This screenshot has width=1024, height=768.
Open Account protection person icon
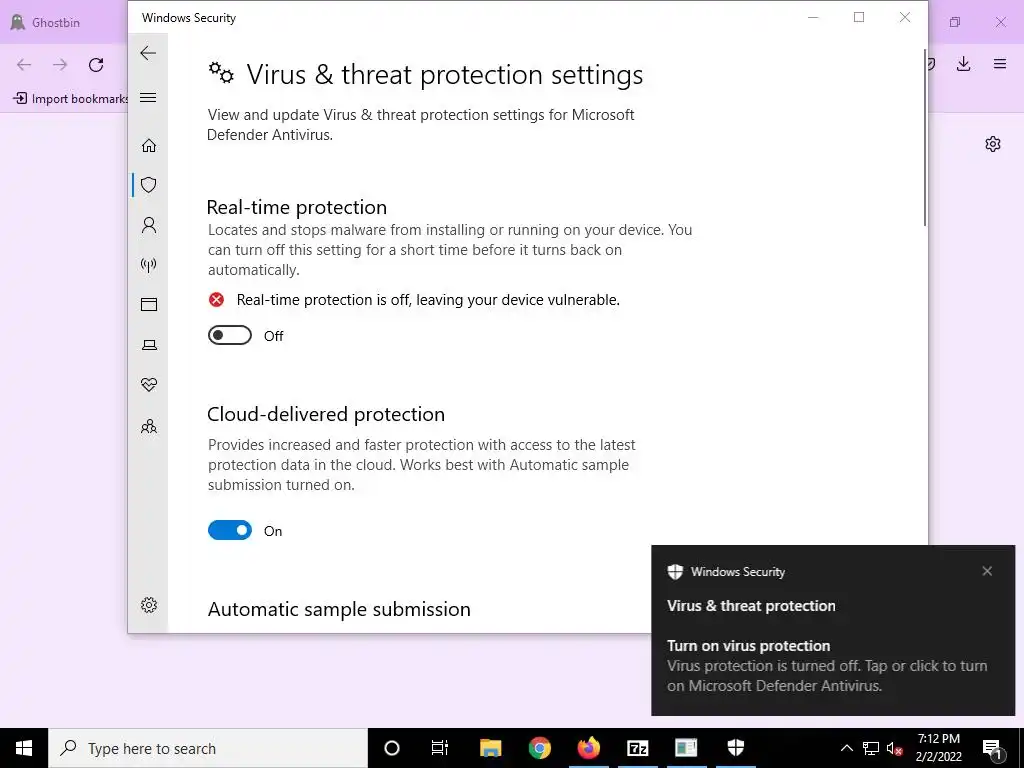pyautogui.click(x=149, y=225)
